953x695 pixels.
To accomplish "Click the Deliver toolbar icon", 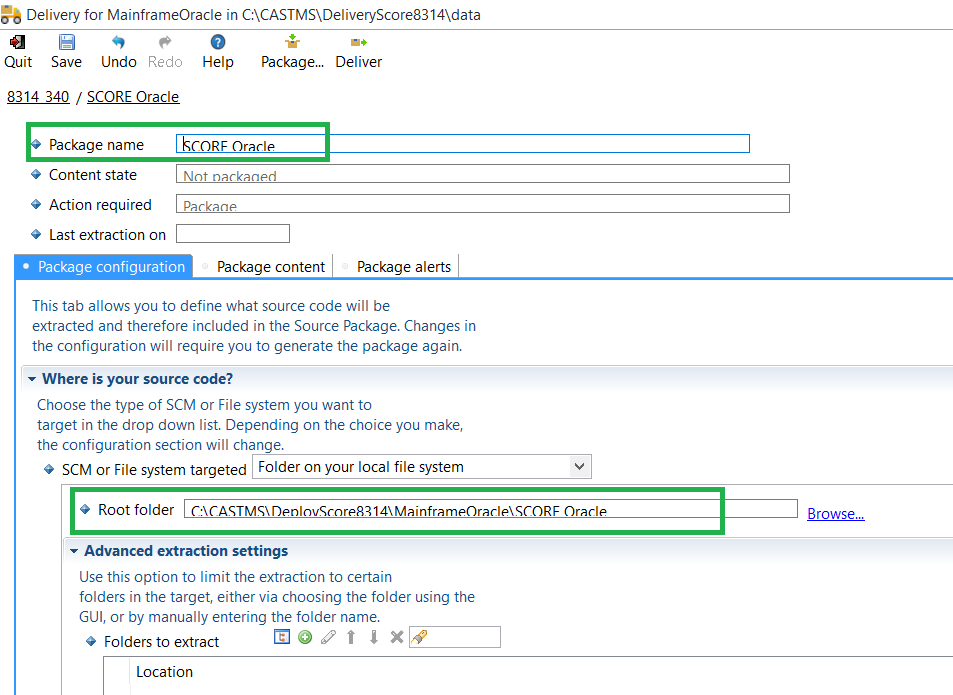I will (x=358, y=43).
